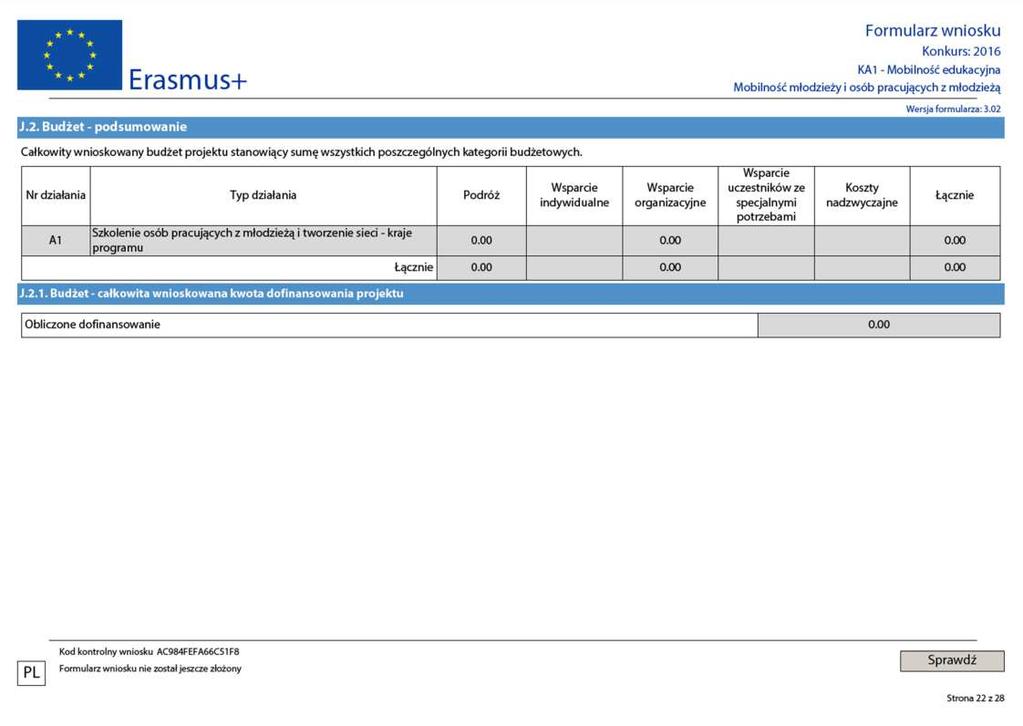Viewport: 1023px width, 726px height.
Task: Click the Obliczone dofinansowanie value 0.00 field
Action: (878, 325)
